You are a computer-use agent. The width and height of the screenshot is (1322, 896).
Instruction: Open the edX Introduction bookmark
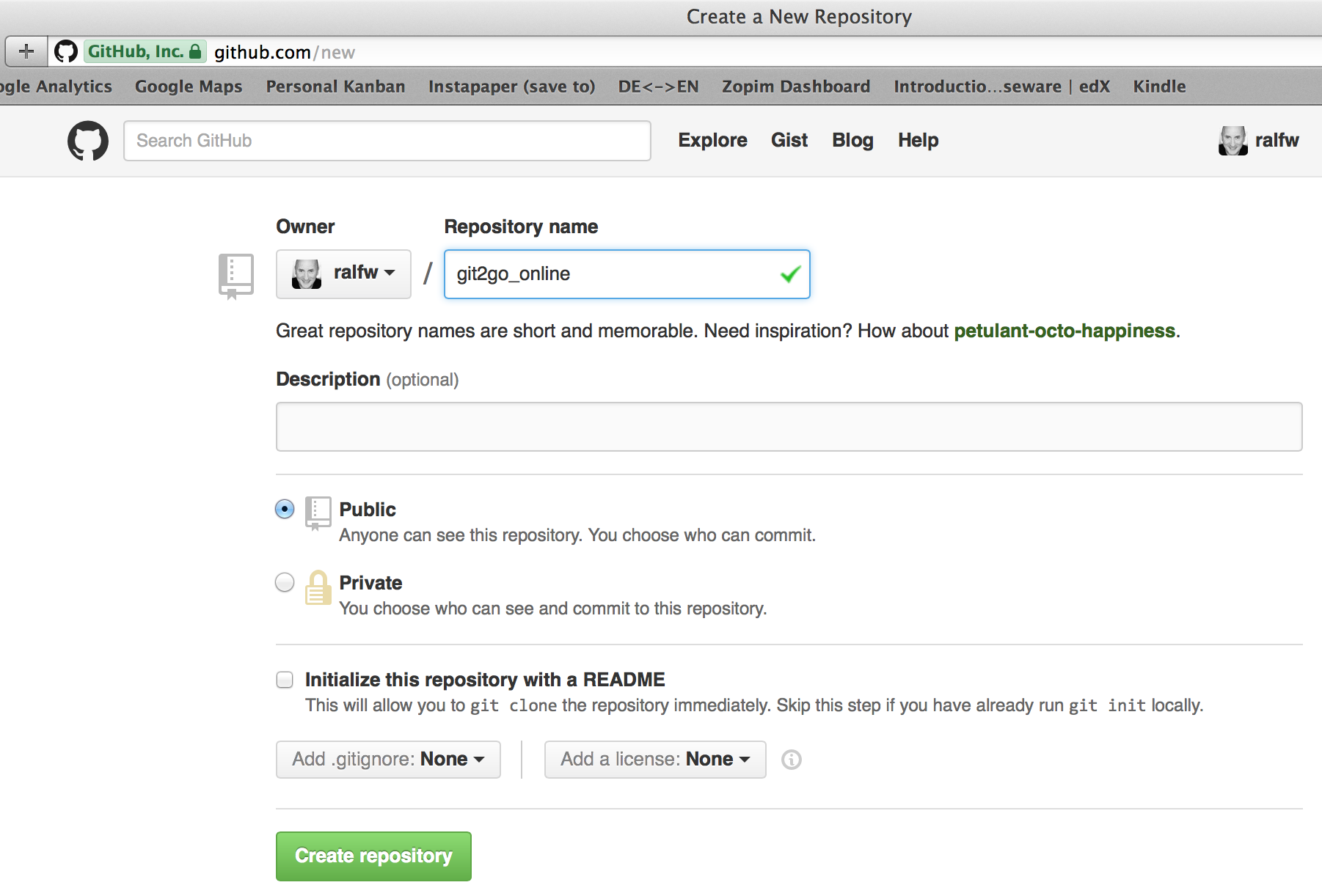pyautogui.click(x=1001, y=87)
